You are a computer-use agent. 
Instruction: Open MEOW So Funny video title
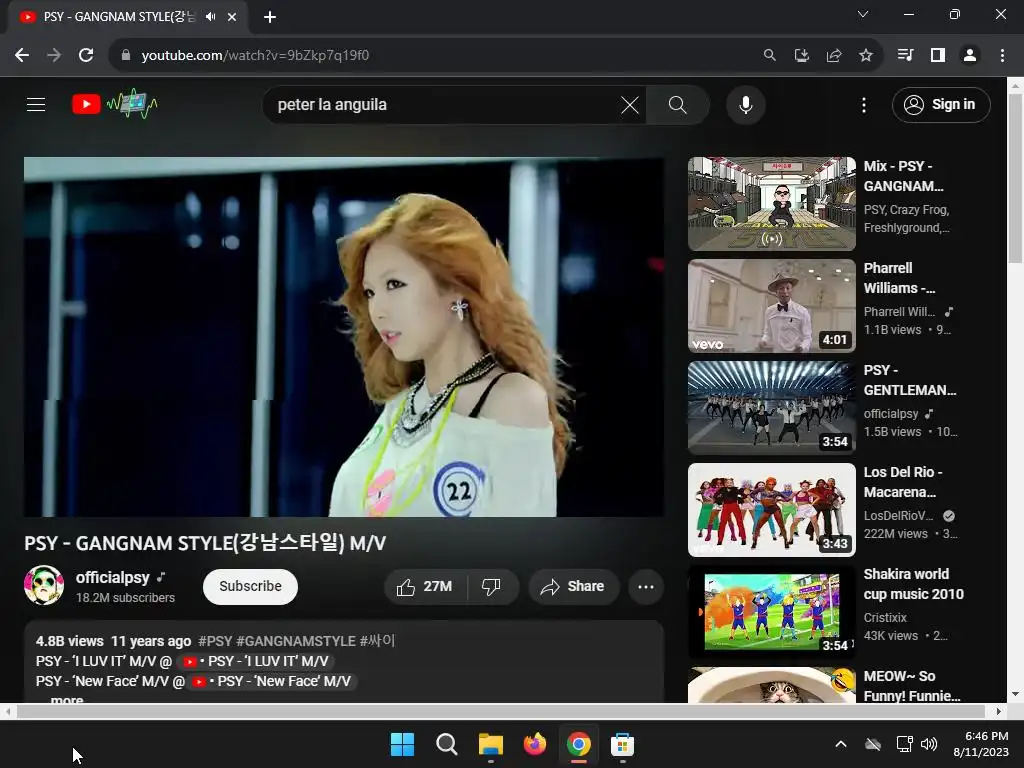(x=912, y=686)
